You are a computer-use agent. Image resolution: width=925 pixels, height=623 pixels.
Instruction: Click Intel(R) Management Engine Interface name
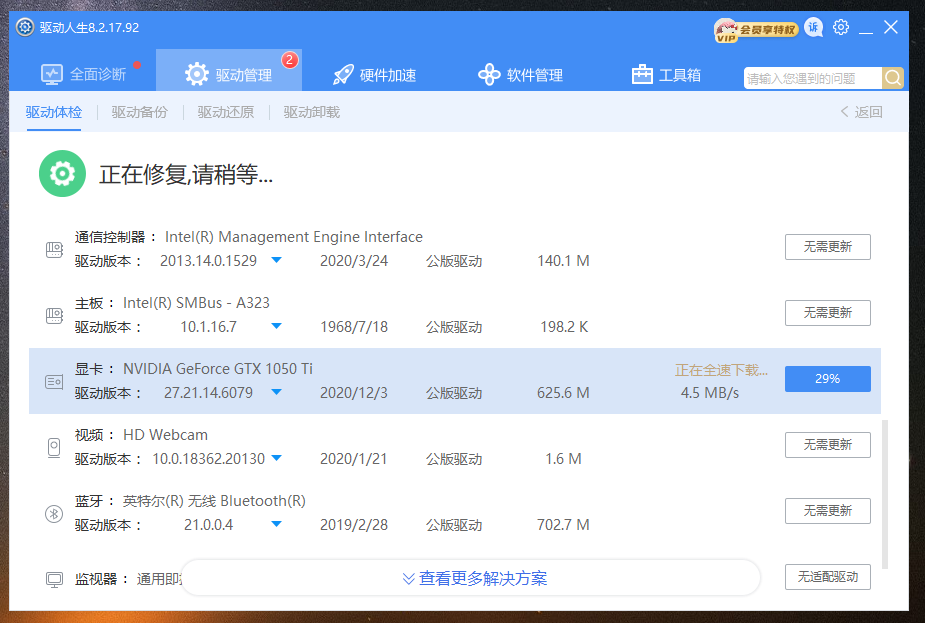point(294,237)
